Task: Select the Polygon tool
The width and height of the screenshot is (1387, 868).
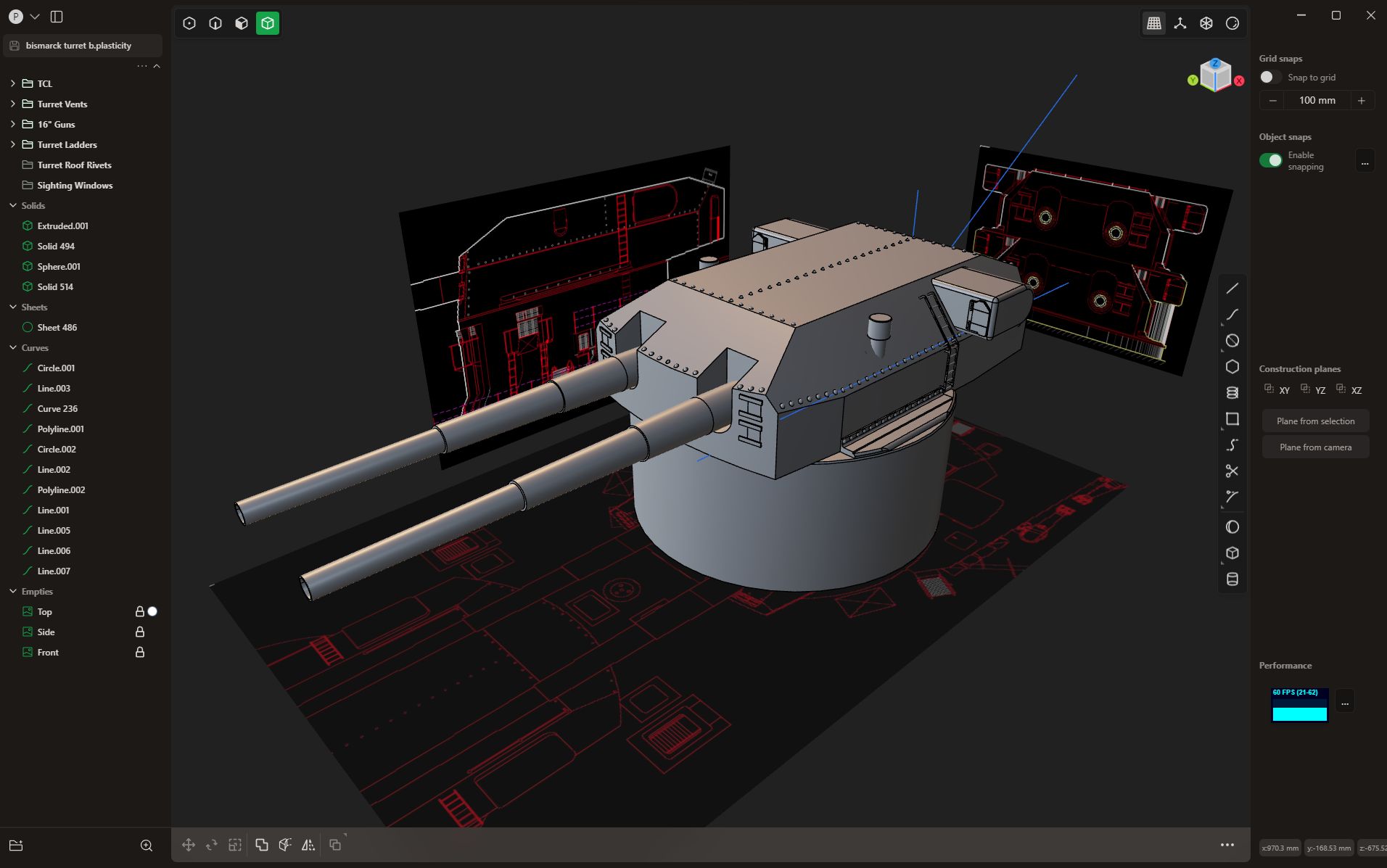Action: click(1232, 367)
